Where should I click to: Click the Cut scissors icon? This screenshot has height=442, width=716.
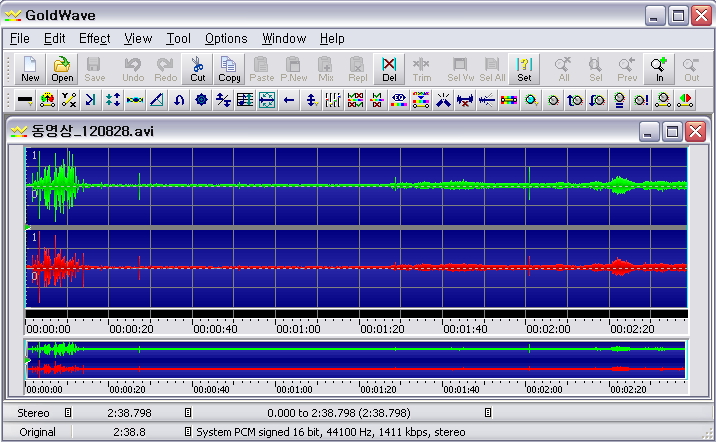click(197, 68)
